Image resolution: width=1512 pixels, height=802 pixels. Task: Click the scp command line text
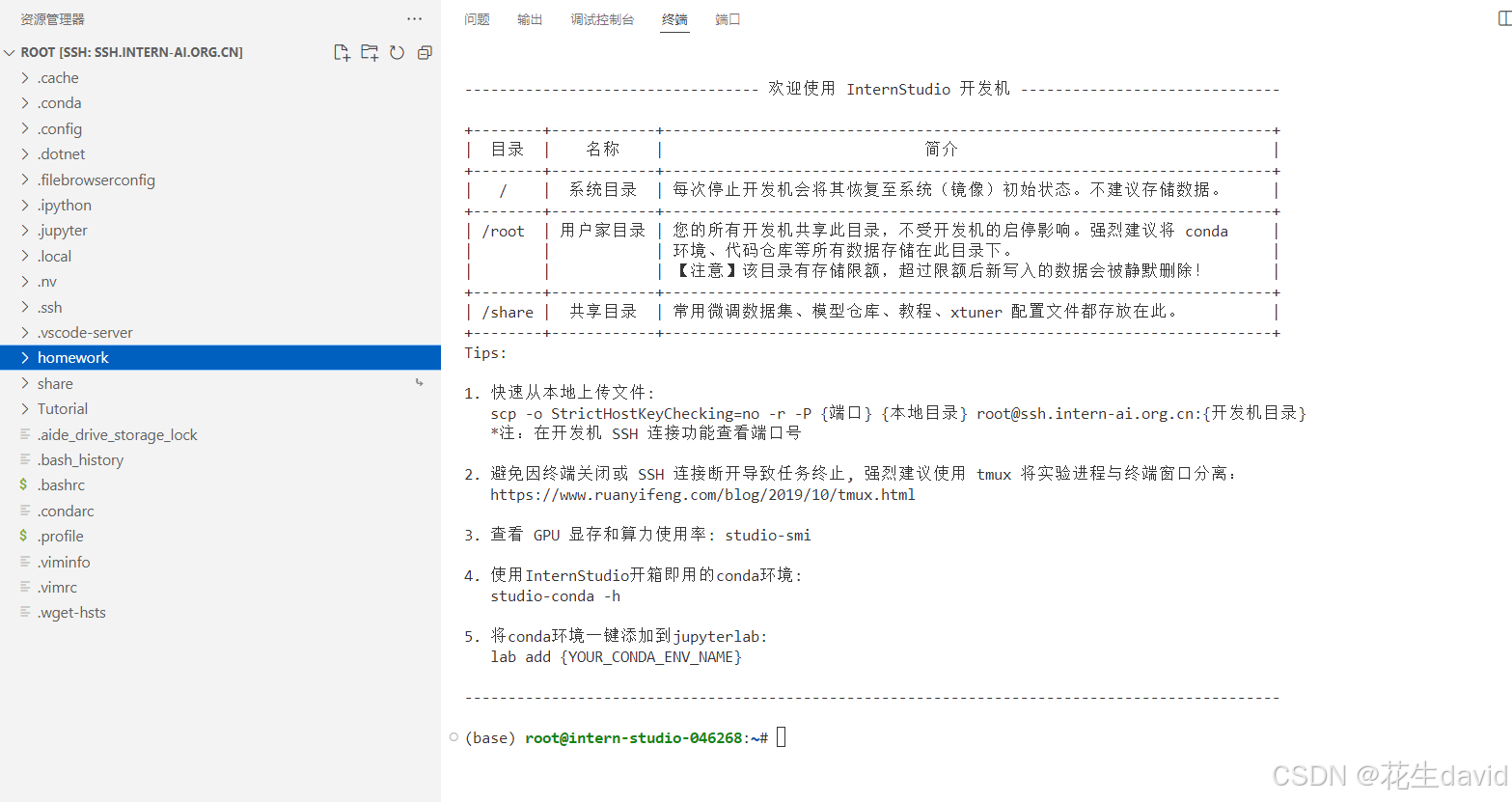[898, 413]
